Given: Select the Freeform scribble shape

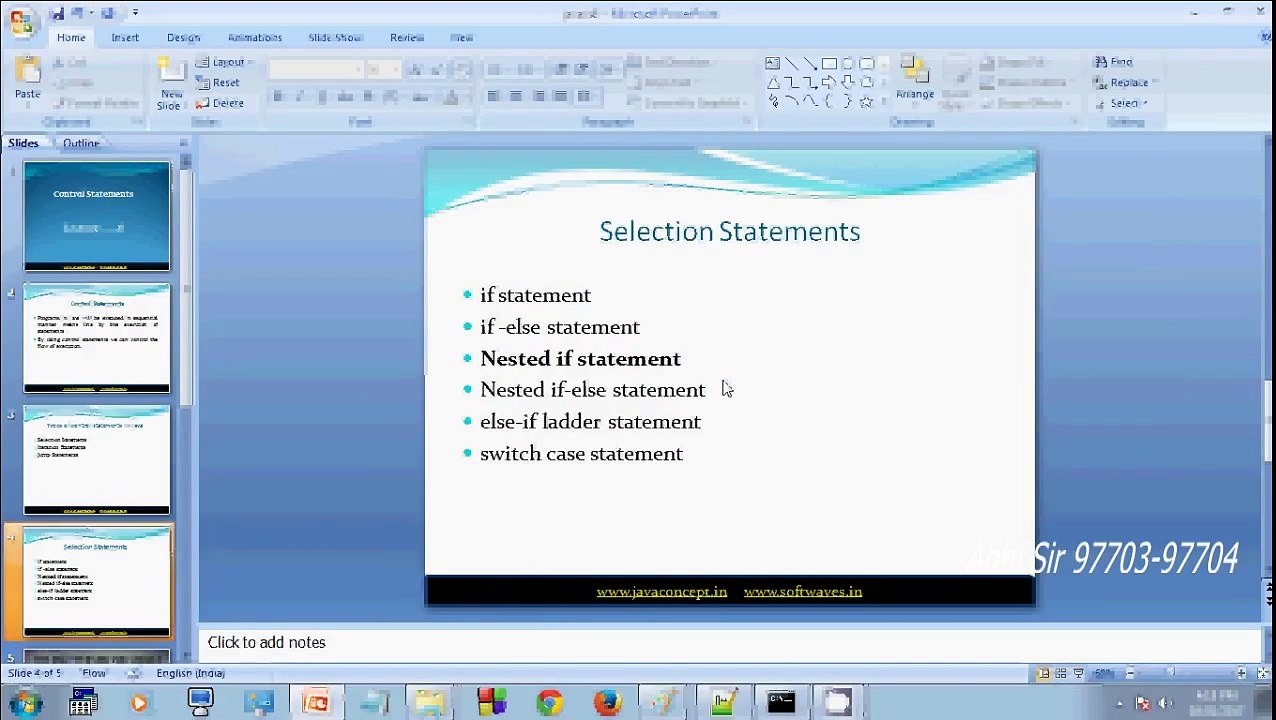Looking at the screenshot, I should tap(773, 101).
